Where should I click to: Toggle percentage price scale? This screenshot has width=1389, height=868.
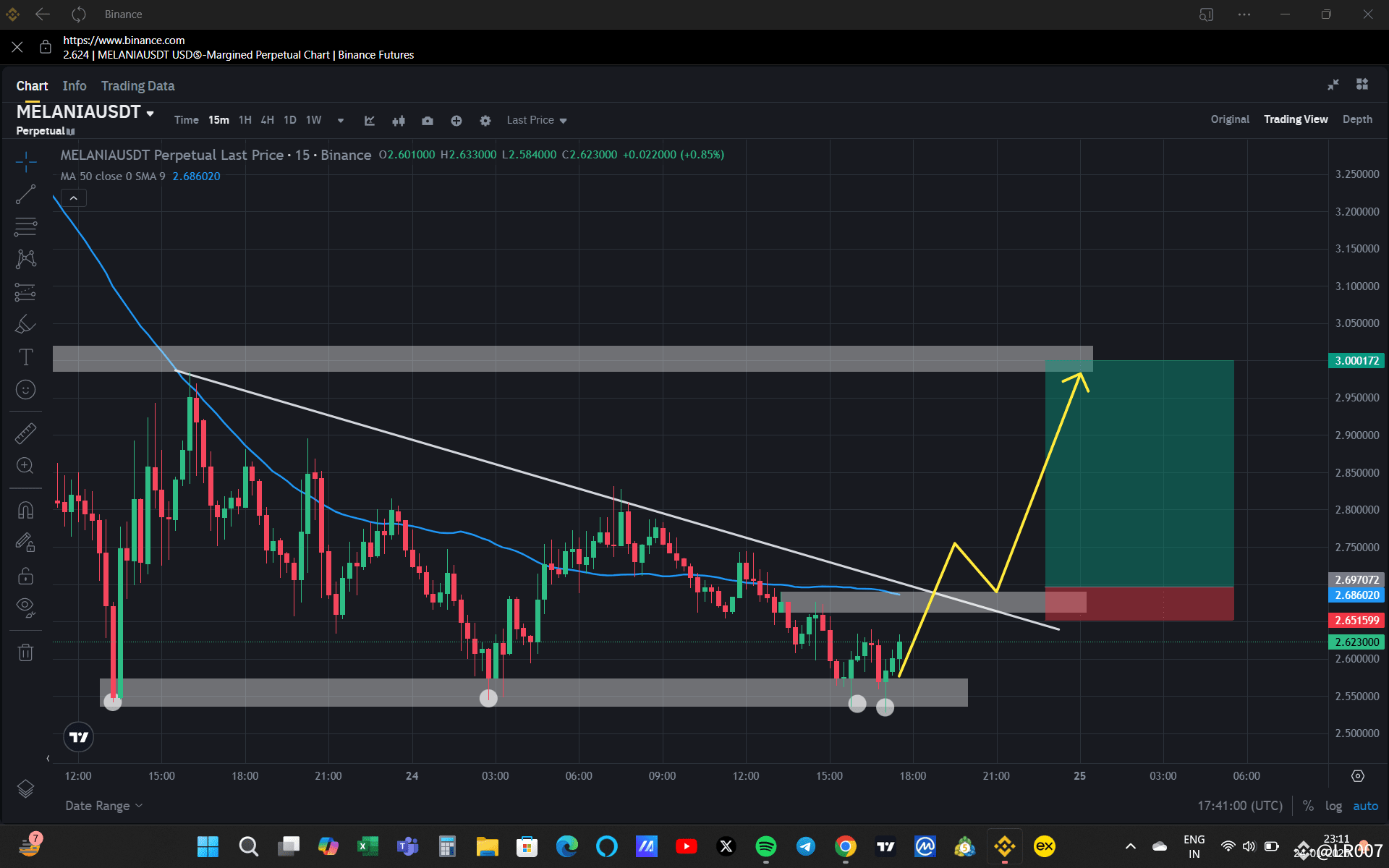click(x=1308, y=806)
